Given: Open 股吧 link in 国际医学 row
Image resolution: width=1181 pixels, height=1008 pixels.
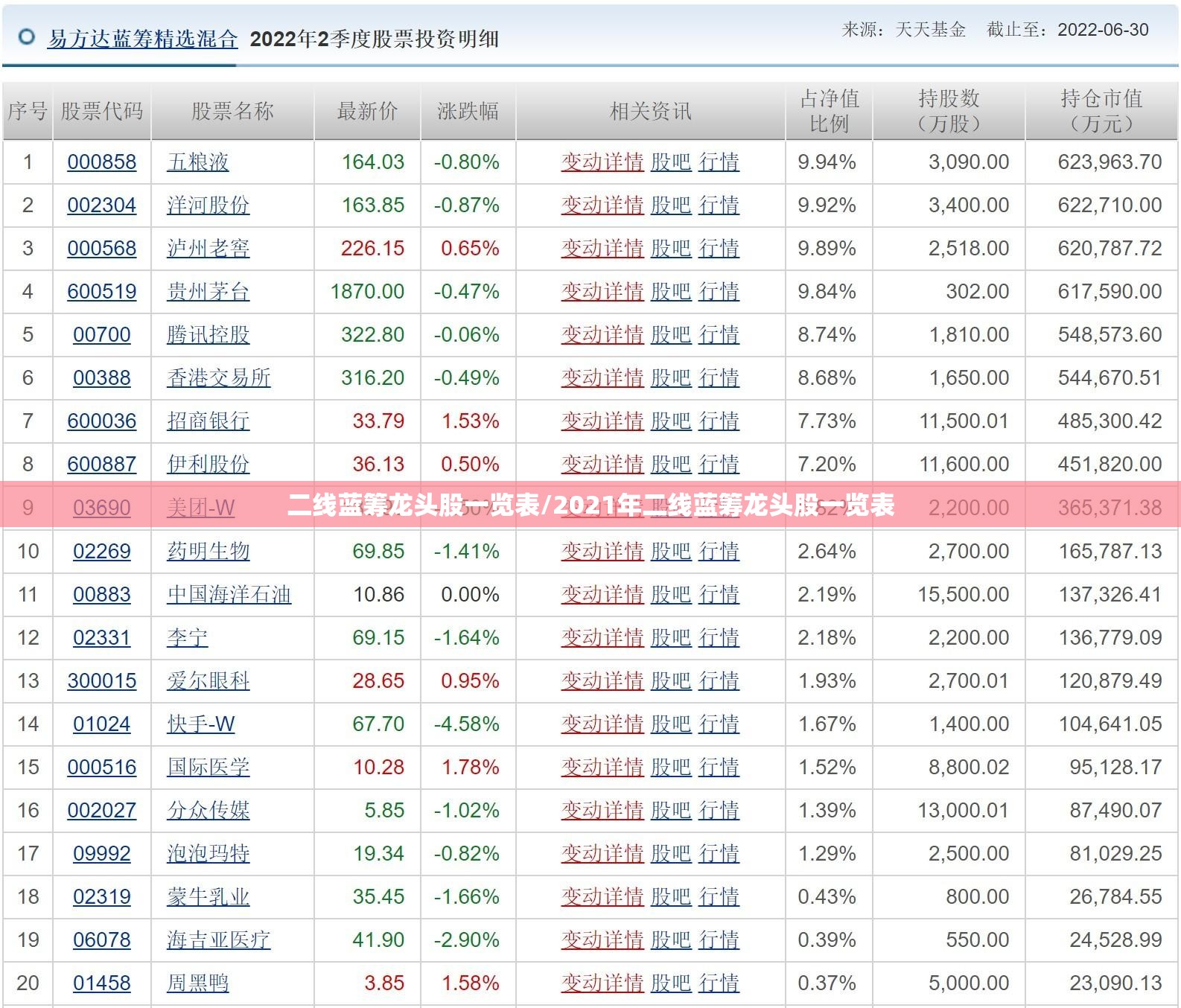Looking at the screenshot, I should pyautogui.click(x=671, y=767).
